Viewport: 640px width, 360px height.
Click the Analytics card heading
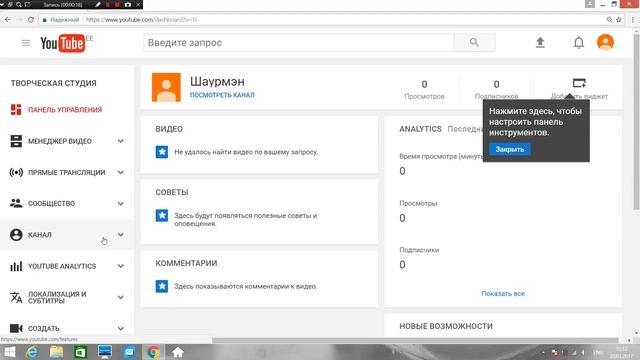click(420, 129)
